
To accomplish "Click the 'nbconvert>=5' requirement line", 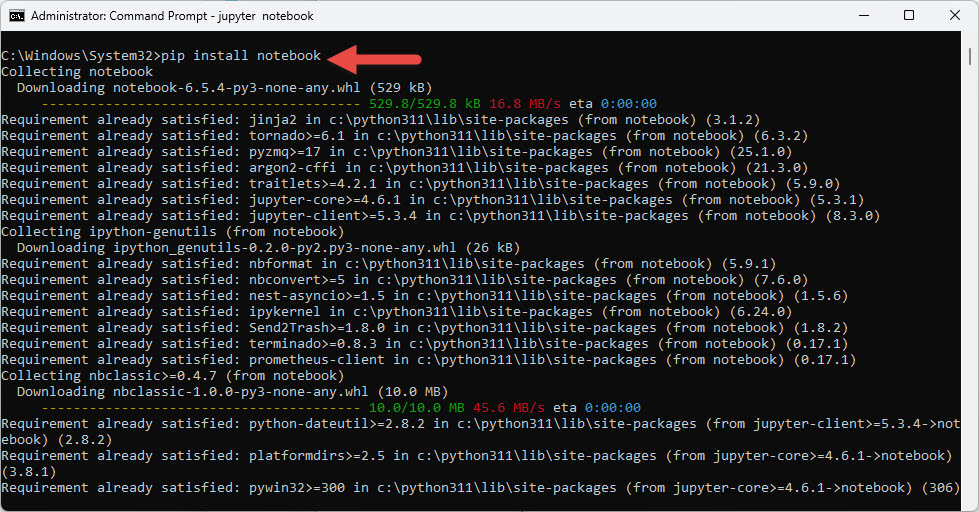I will click(x=405, y=280).
